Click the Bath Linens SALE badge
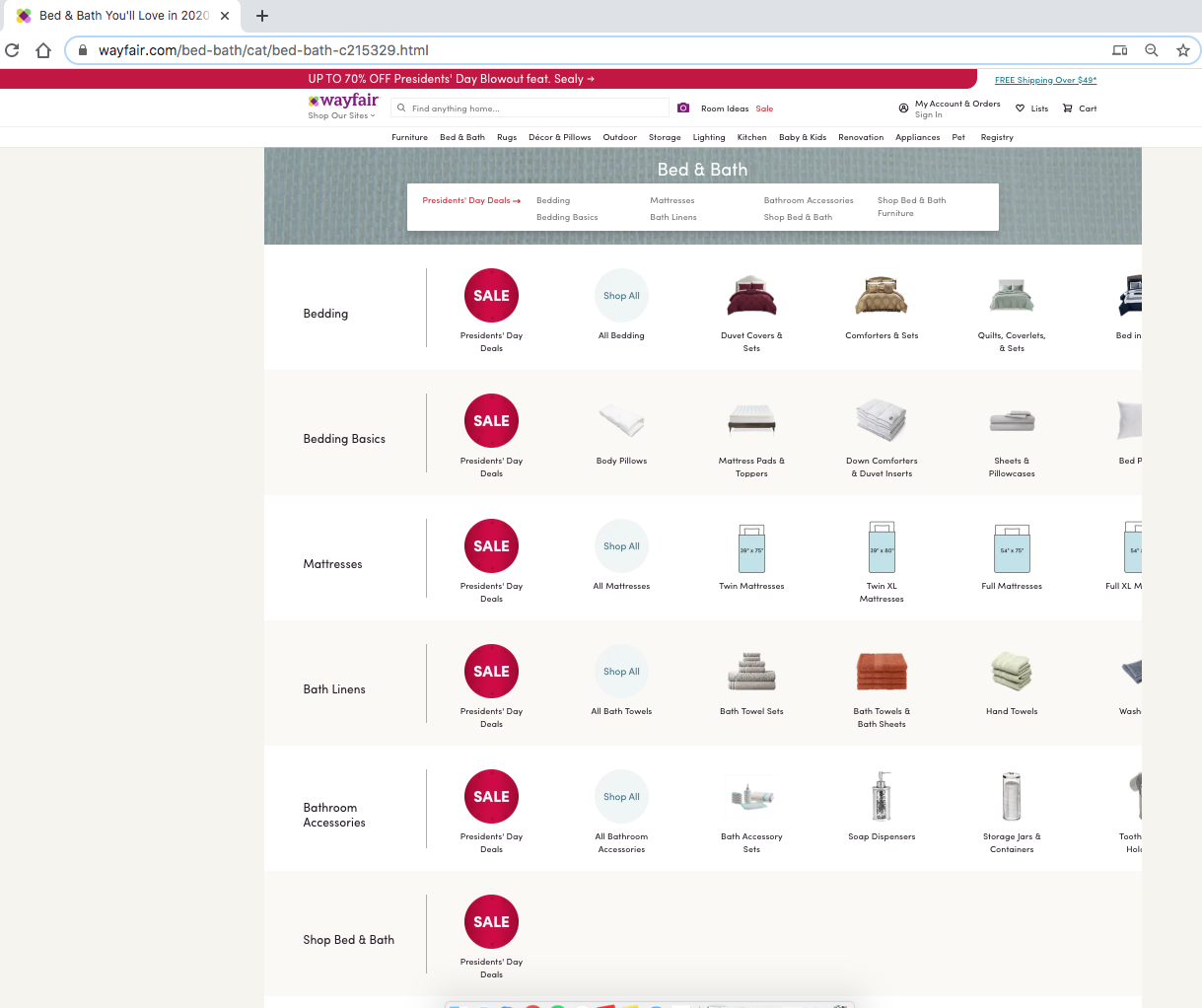The height and width of the screenshot is (1008, 1202). pyautogui.click(x=491, y=672)
